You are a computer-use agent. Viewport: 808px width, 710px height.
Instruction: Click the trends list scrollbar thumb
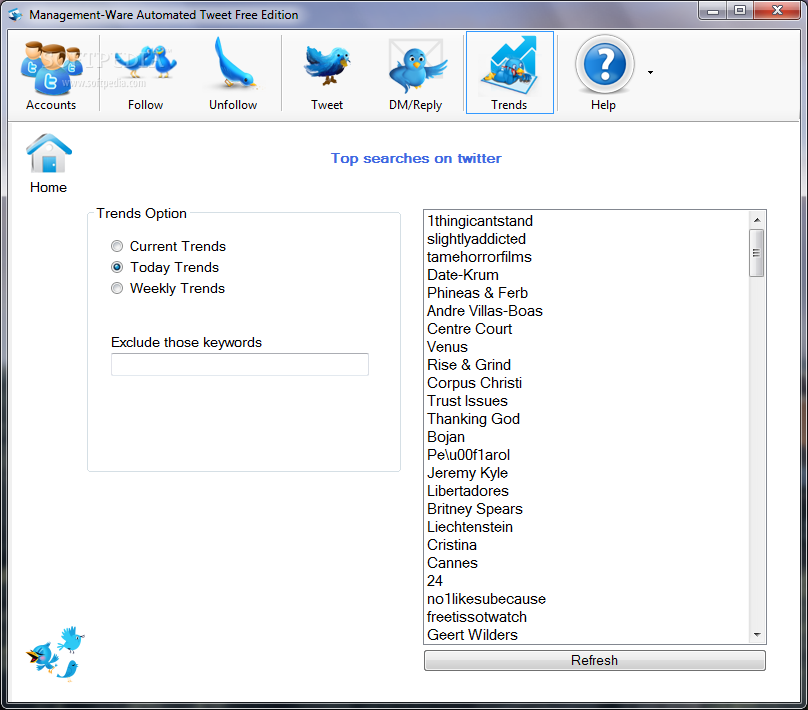pos(756,253)
